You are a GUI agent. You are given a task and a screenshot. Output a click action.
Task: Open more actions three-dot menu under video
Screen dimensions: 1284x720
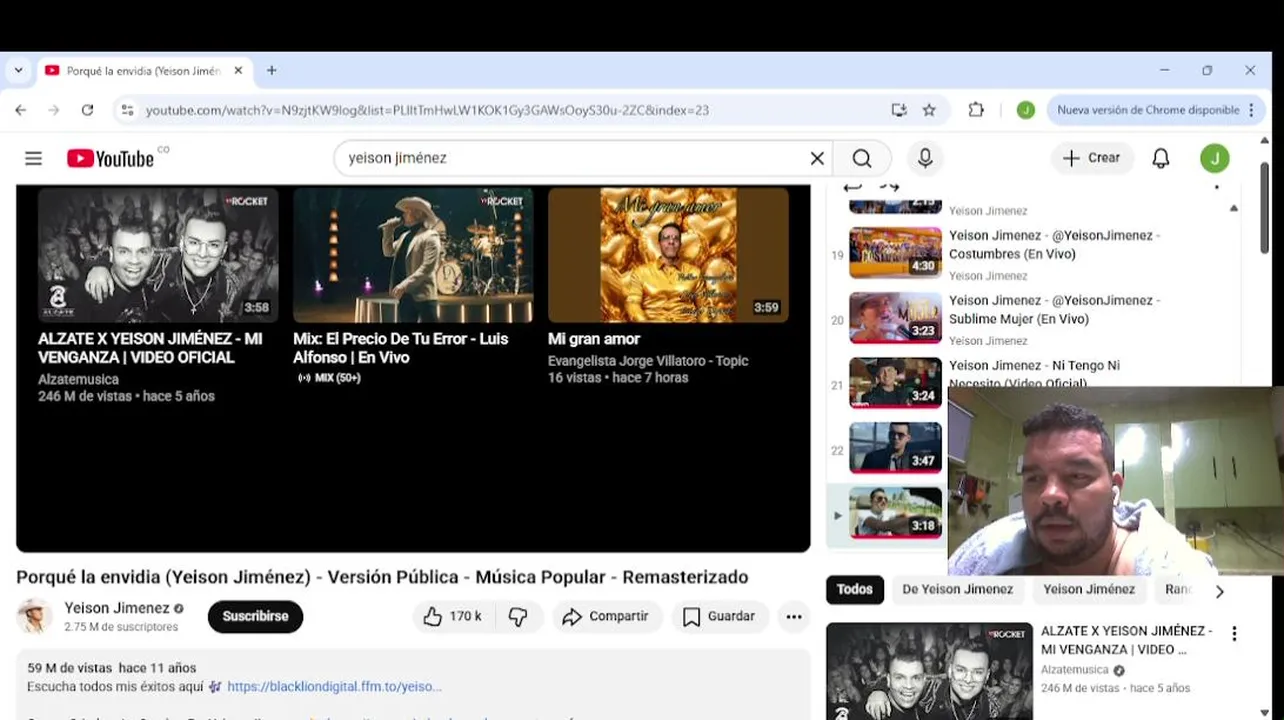(x=794, y=616)
